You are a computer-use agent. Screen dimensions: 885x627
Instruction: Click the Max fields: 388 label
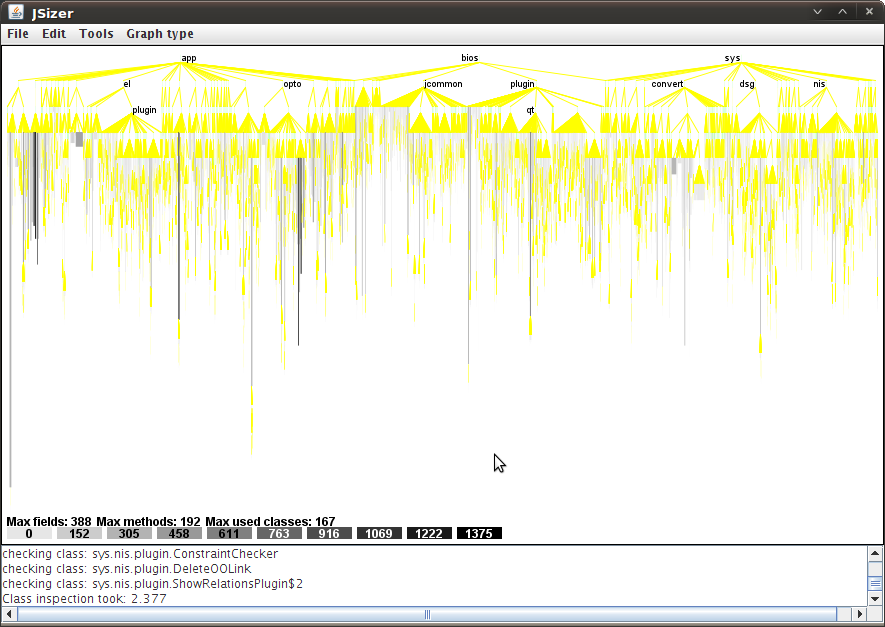coord(49,521)
